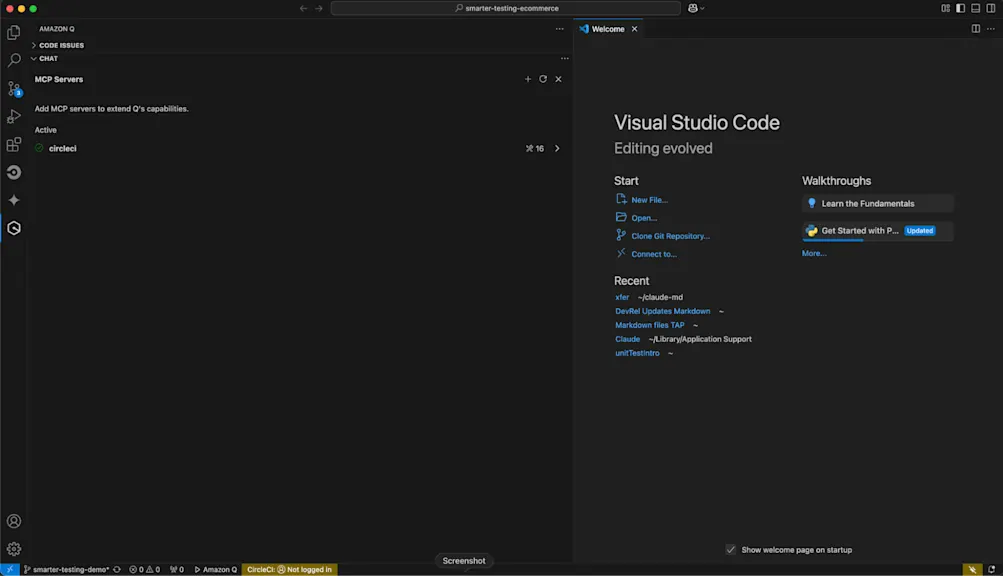Screen dimensions: 1003x576
Task: Collapse the Chat section
Action: pos(48,59)
